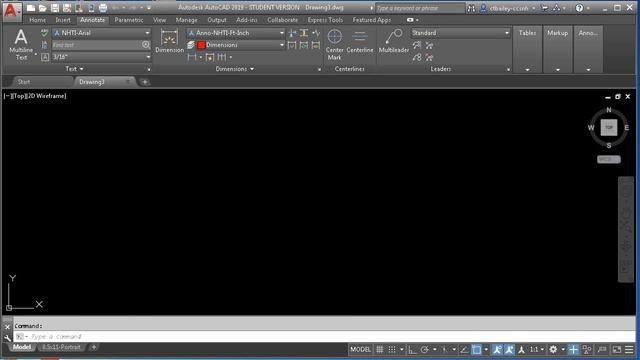Click the Save icon in Quick Access toolbar
The image size is (640, 360).
(55, 8)
